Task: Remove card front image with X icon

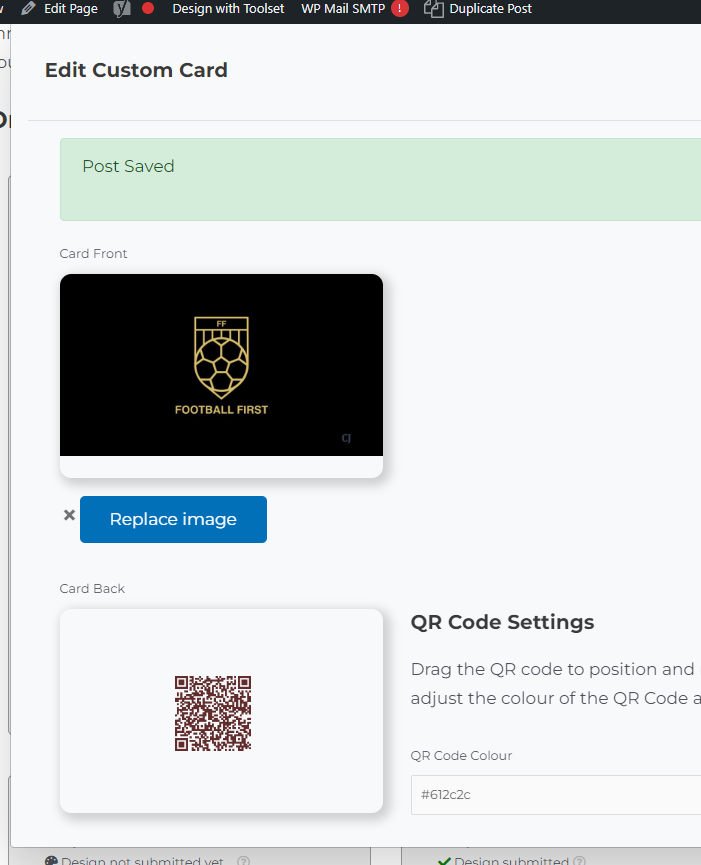Action: pyautogui.click(x=69, y=515)
